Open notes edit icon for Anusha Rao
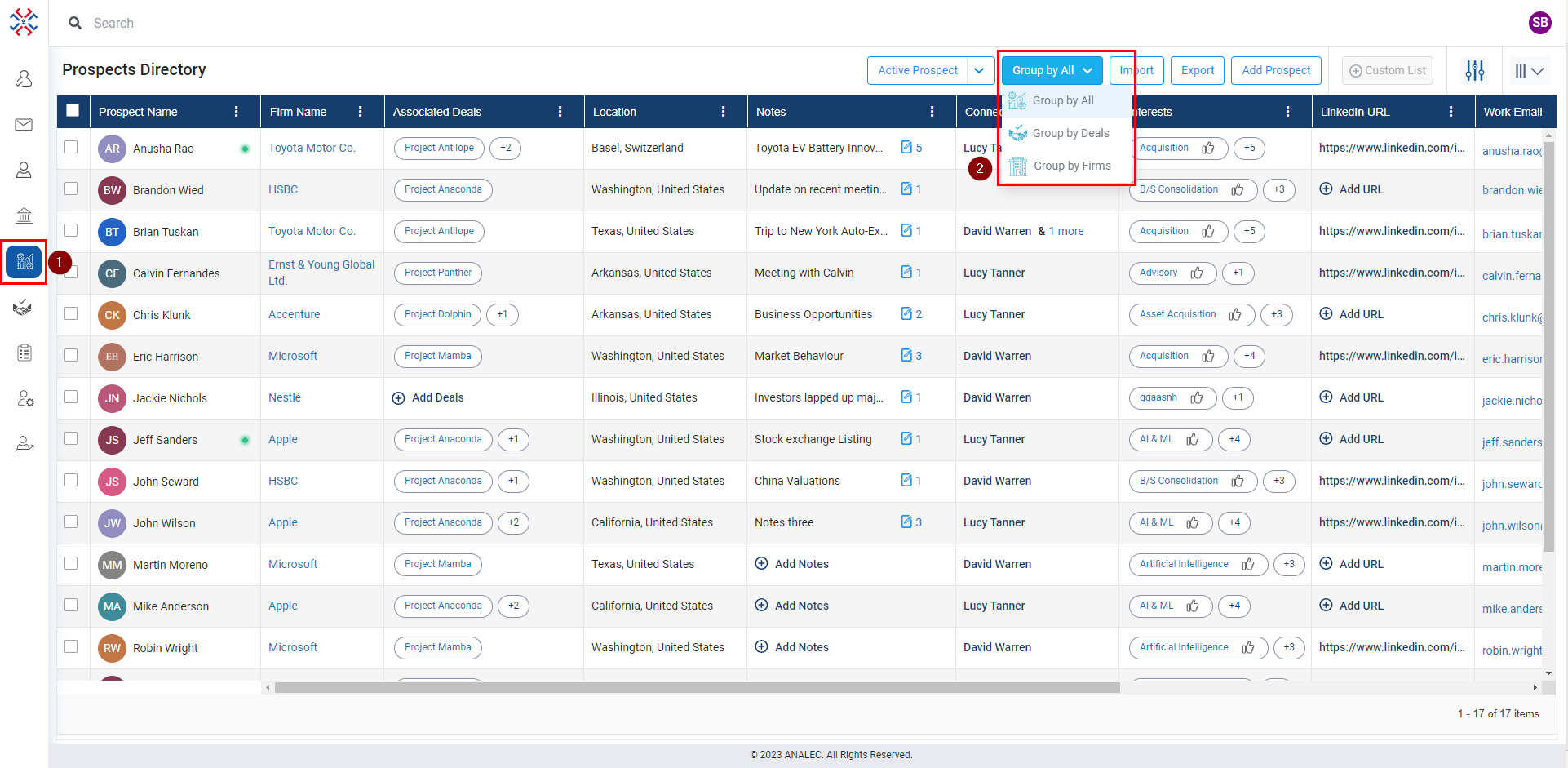 (906, 148)
